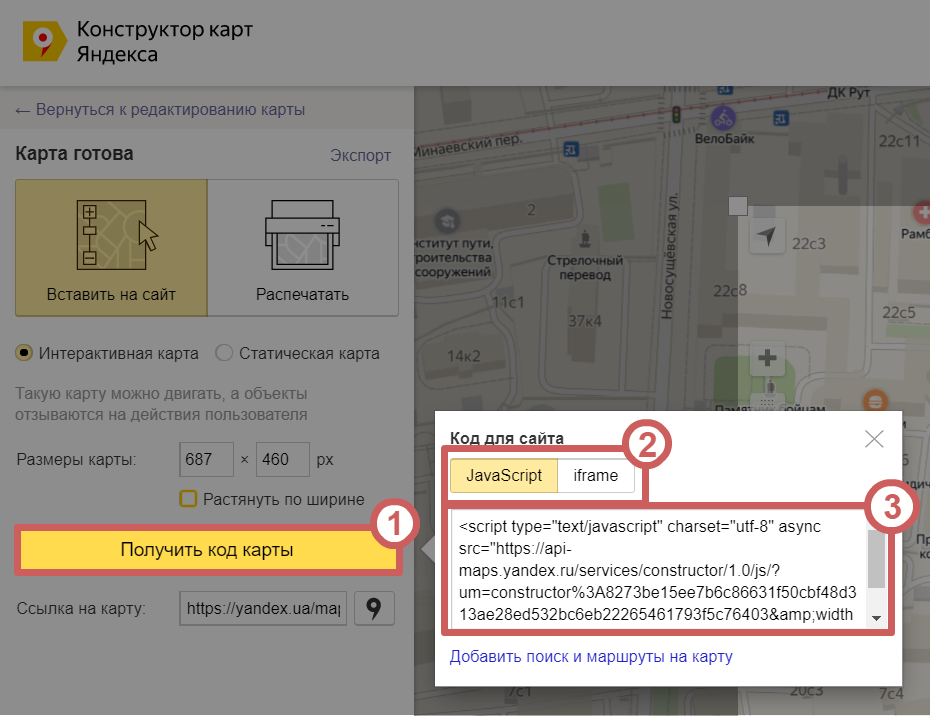The width and height of the screenshot is (930, 716).
Task: Select the Интерактивная карта radio button
Action: tap(24, 353)
